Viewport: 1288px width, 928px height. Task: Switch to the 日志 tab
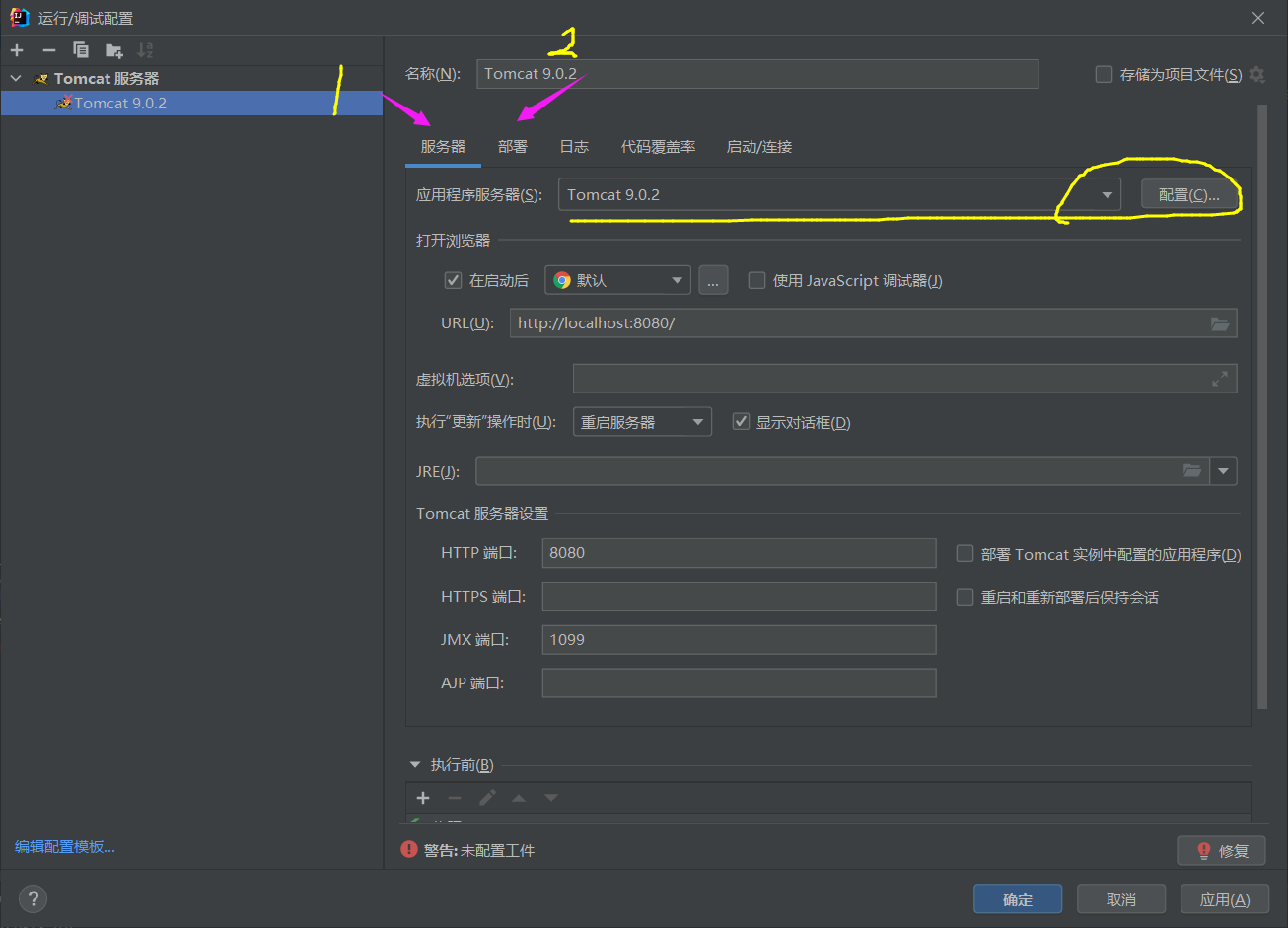574,147
